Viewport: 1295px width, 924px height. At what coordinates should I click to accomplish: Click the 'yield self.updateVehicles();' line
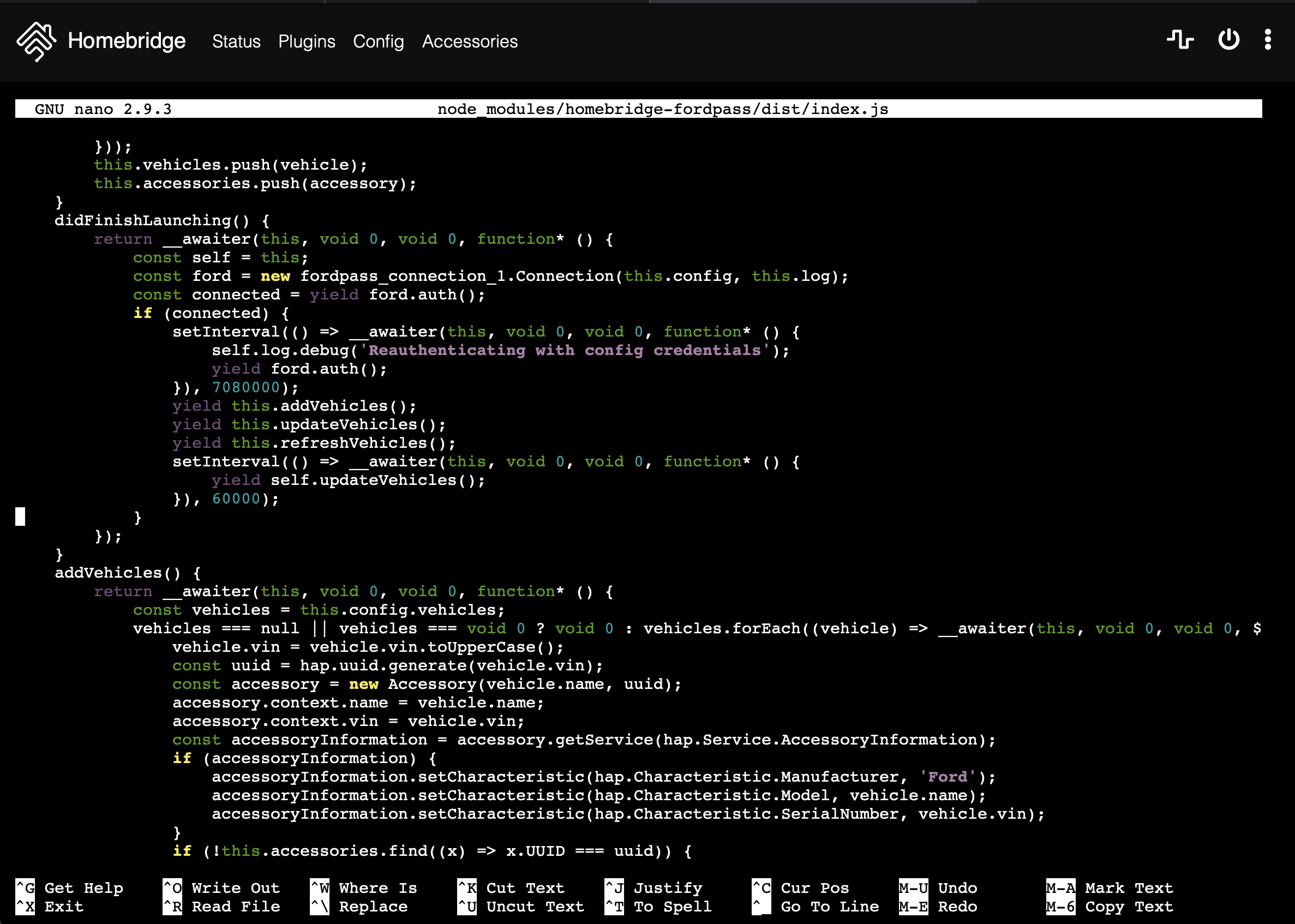tap(348, 481)
